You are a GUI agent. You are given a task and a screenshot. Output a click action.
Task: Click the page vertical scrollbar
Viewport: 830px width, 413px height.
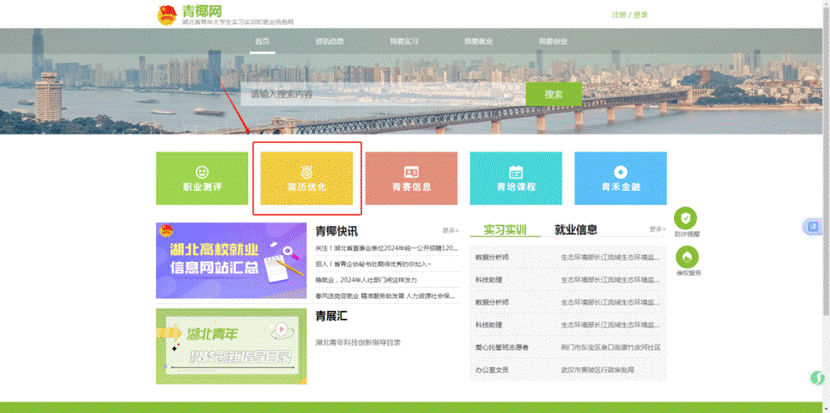(x=826, y=159)
